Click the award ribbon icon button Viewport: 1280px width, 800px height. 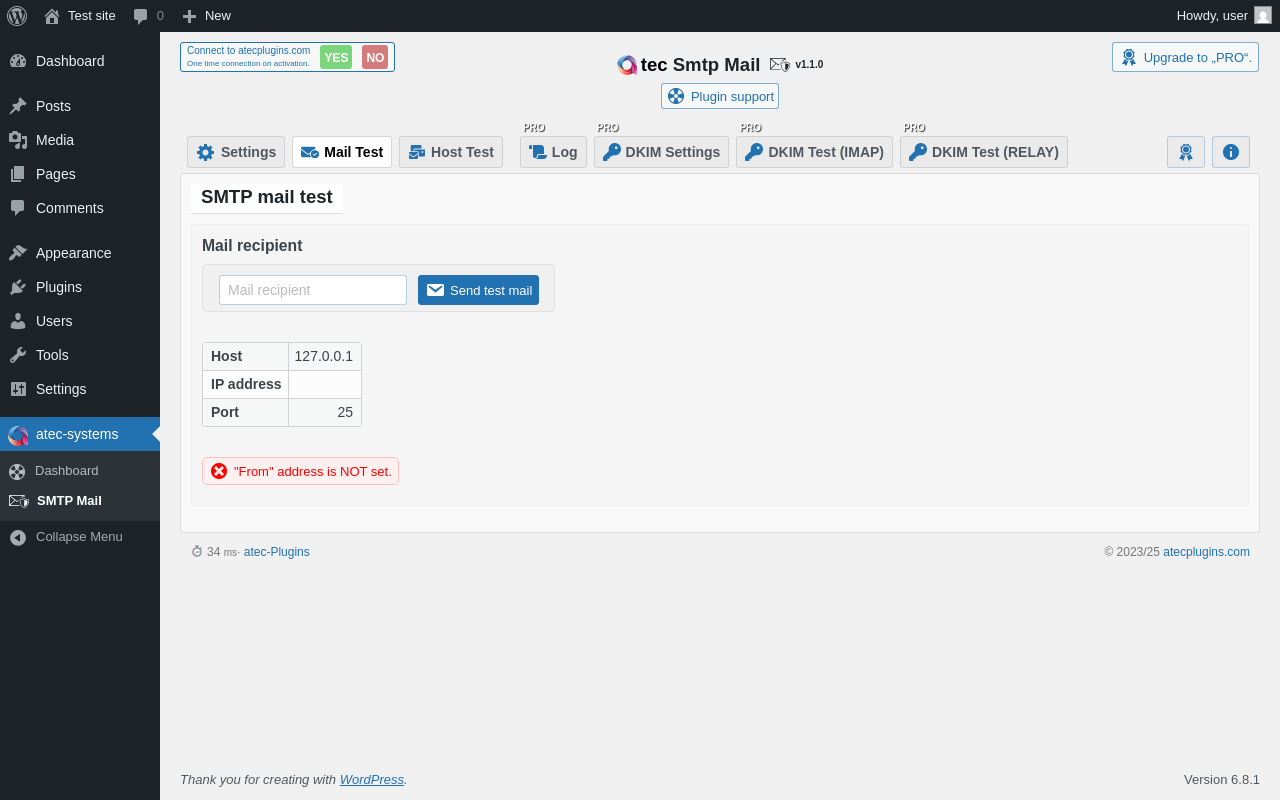(1186, 152)
